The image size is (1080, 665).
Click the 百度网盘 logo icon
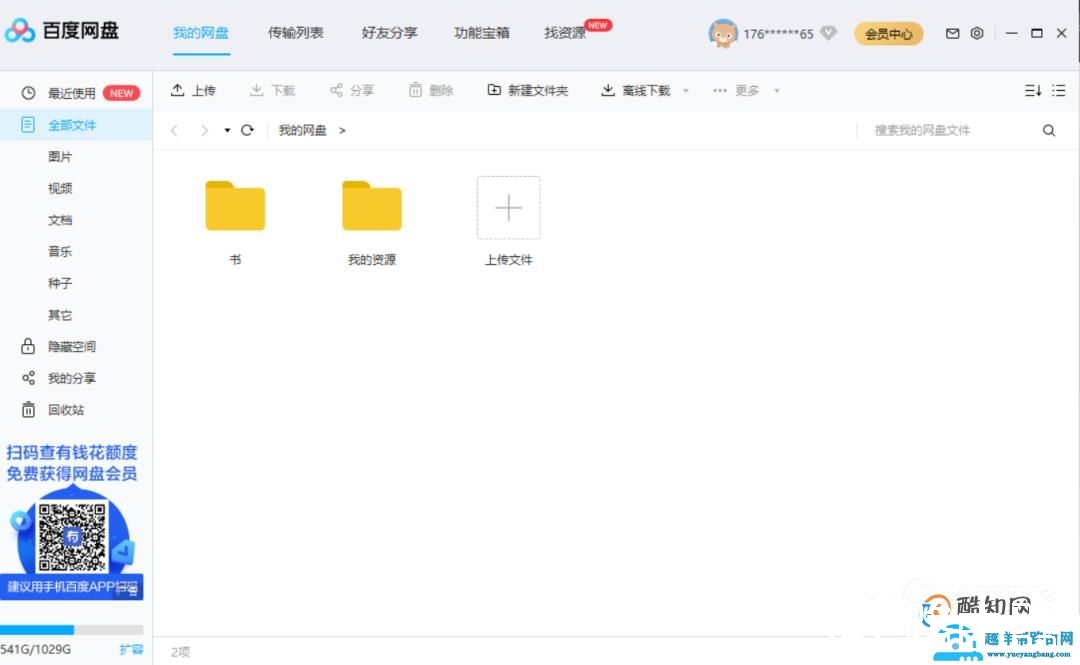[x=19, y=30]
